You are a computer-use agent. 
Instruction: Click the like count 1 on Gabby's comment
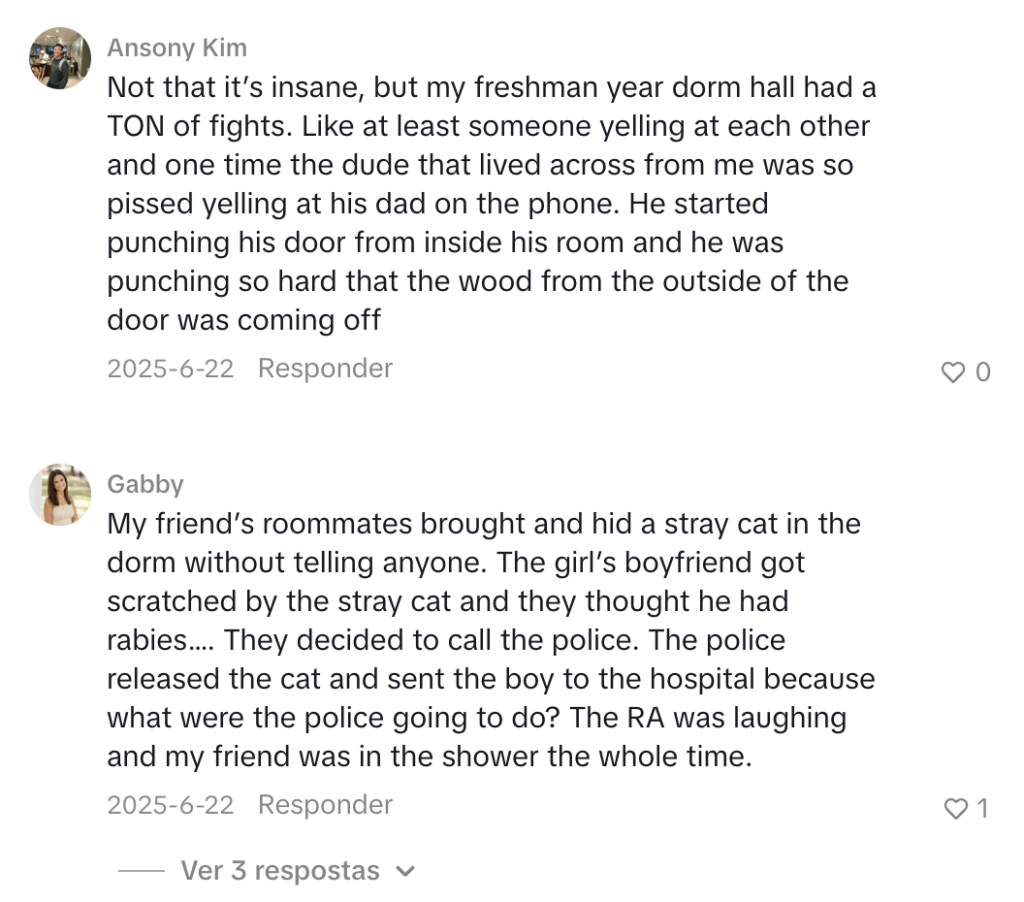982,808
